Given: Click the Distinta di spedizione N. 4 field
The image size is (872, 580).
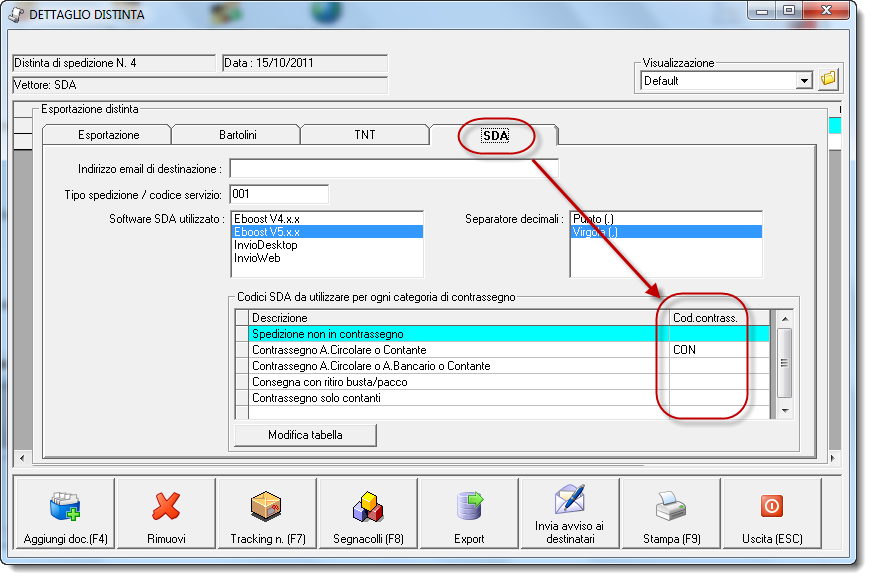Looking at the screenshot, I should 114,63.
